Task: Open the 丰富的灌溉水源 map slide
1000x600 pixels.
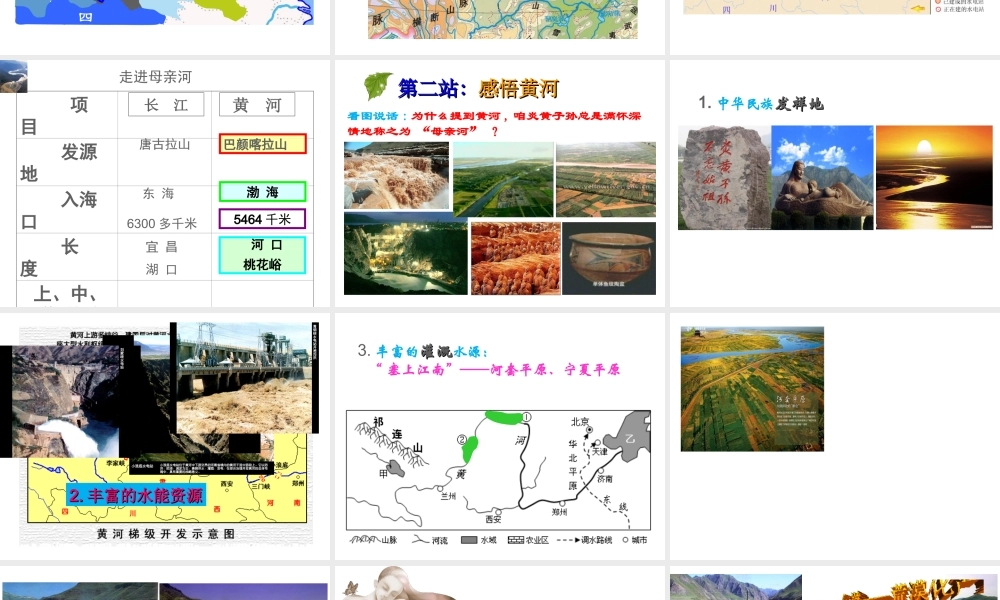Action: coord(499,436)
